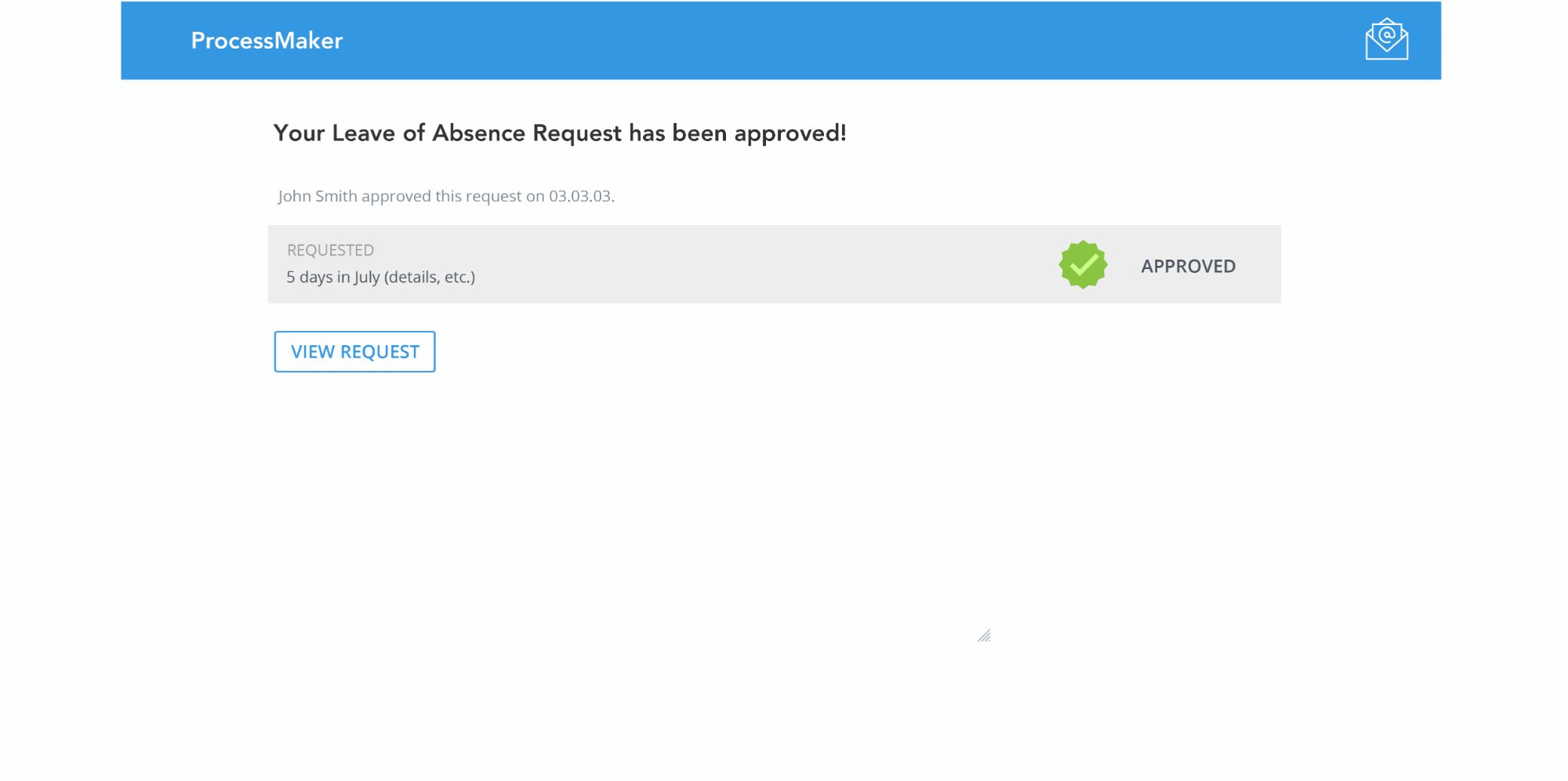Click the date 03.03.03 in approval line
The height and width of the screenshot is (781, 1568).
click(x=580, y=196)
